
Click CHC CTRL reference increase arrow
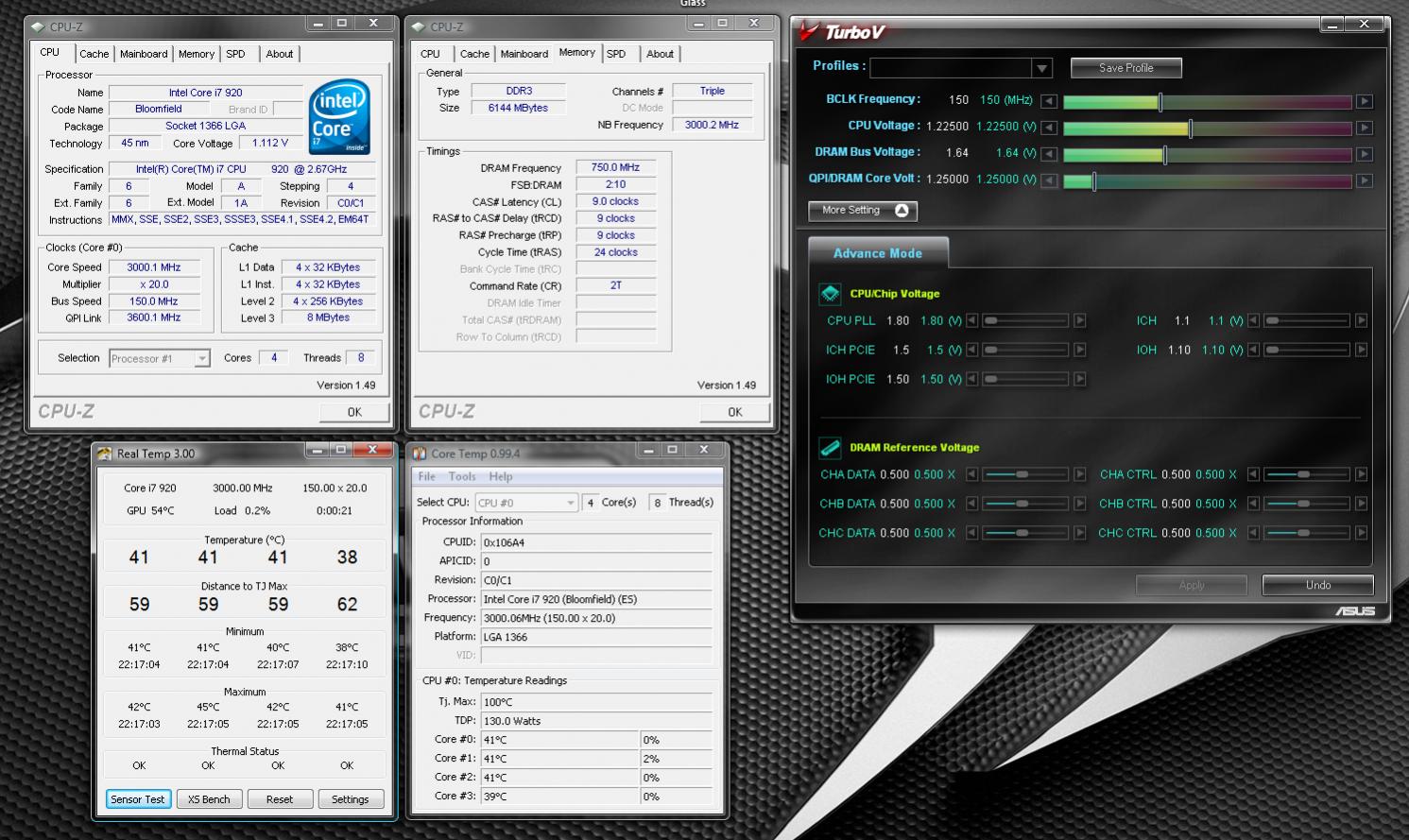tap(1361, 534)
